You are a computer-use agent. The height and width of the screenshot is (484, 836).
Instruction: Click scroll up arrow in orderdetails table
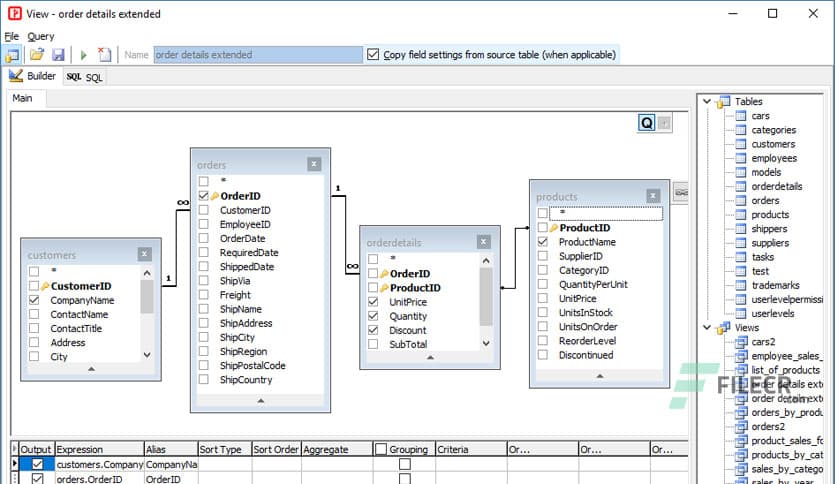[x=486, y=261]
